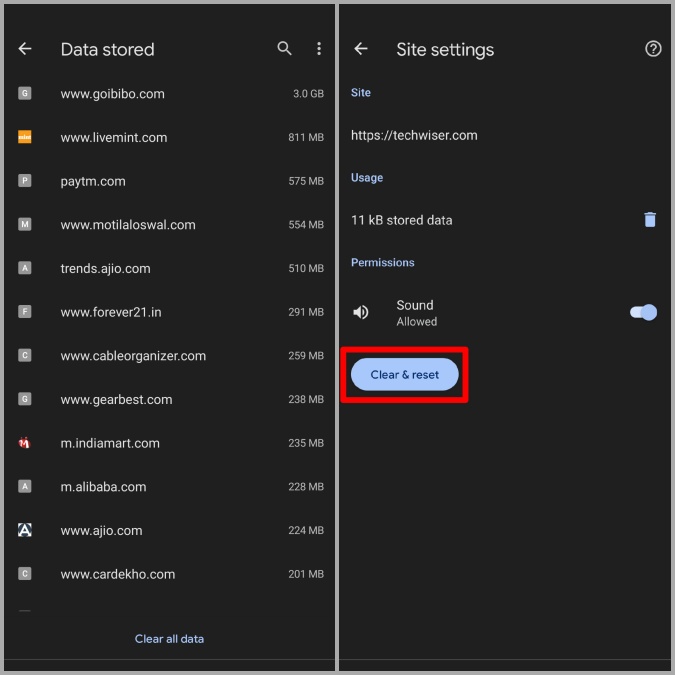
Task: Tap the Site settings title
Action: click(445, 50)
